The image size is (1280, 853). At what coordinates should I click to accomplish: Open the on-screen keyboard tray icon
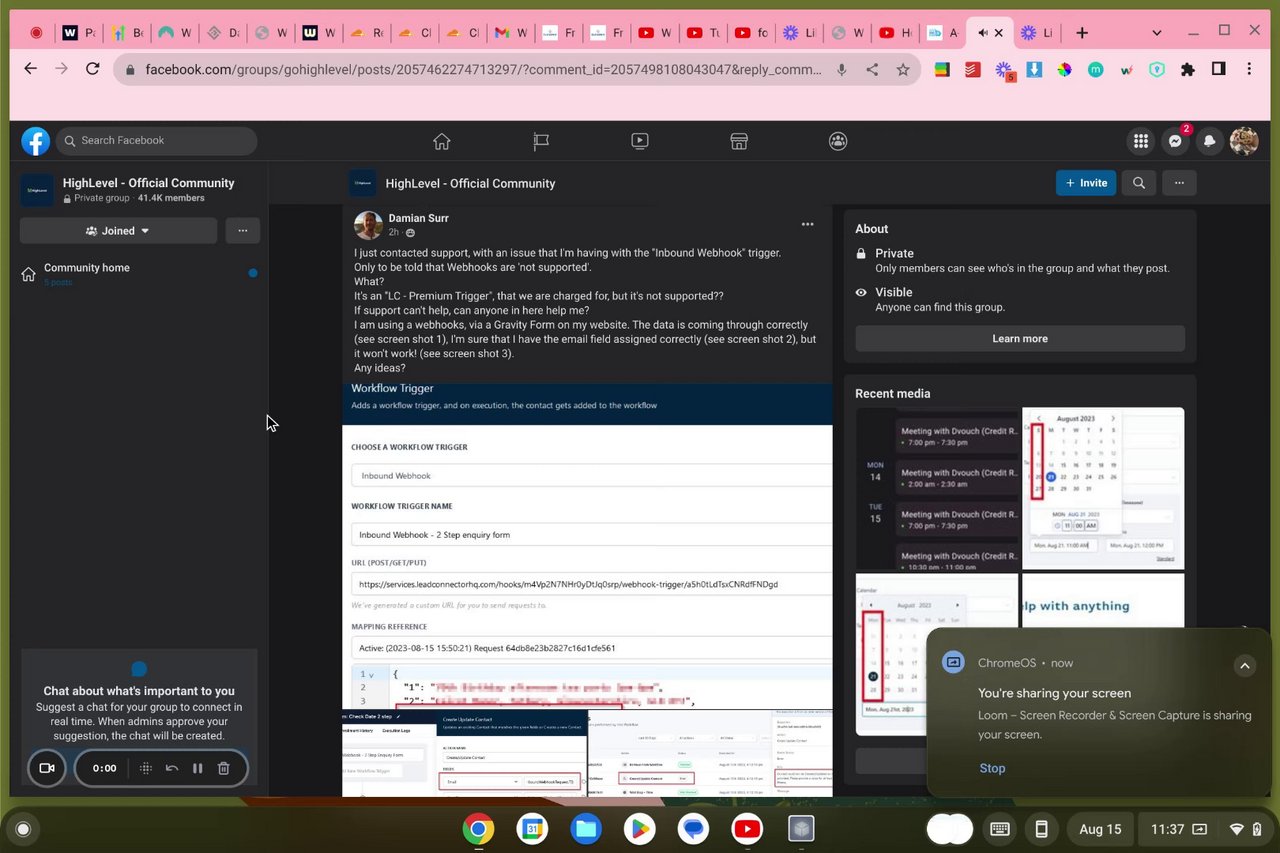coord(999,829)
